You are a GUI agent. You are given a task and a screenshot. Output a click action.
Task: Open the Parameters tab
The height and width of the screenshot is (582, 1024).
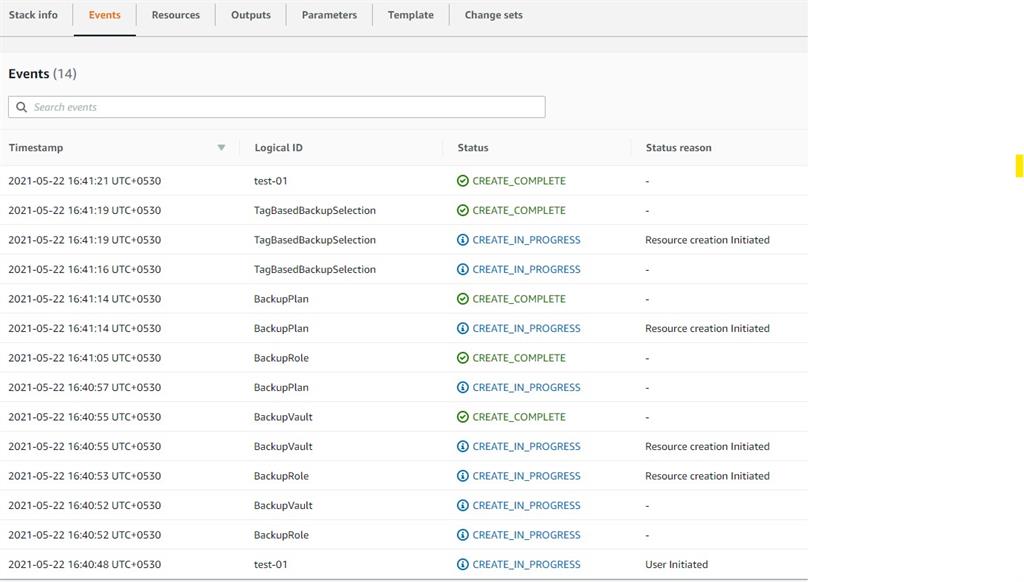[x=329, y=15]
